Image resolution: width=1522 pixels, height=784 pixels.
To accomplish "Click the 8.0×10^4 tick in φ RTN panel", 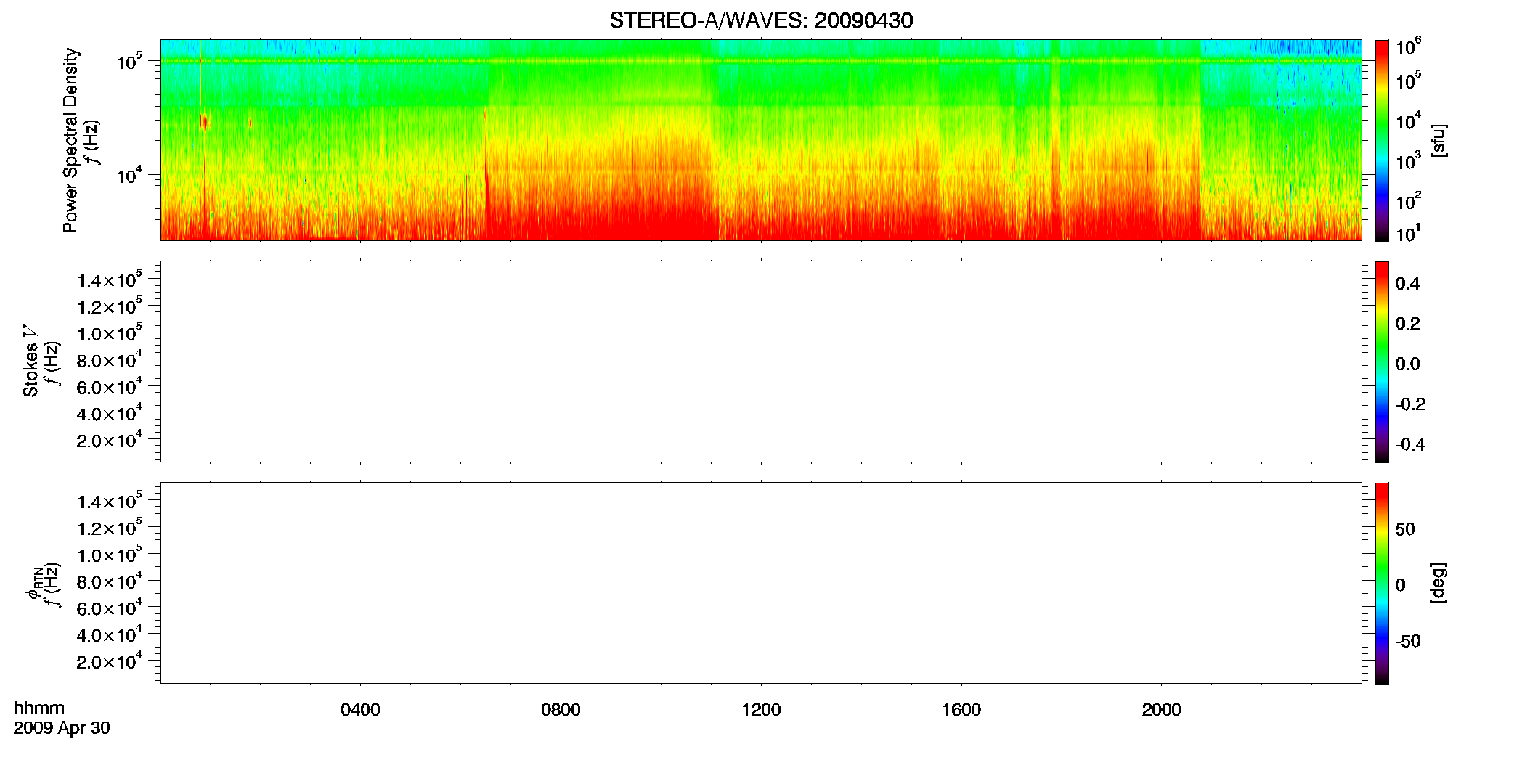I will 109,581.
